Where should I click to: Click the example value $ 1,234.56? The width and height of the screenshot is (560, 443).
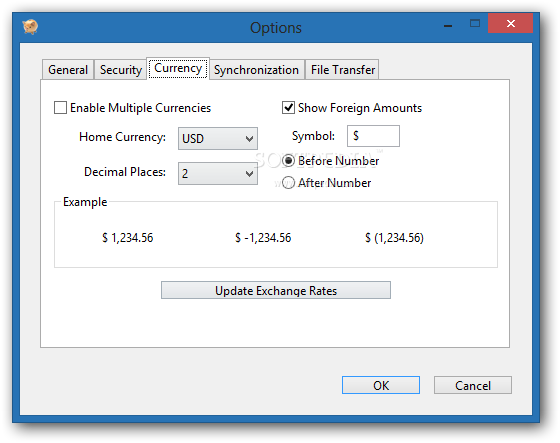[x=128, y=238]
